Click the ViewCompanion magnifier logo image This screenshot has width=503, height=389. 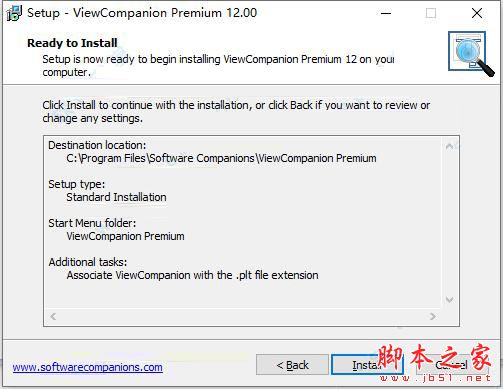coord(471,53)
